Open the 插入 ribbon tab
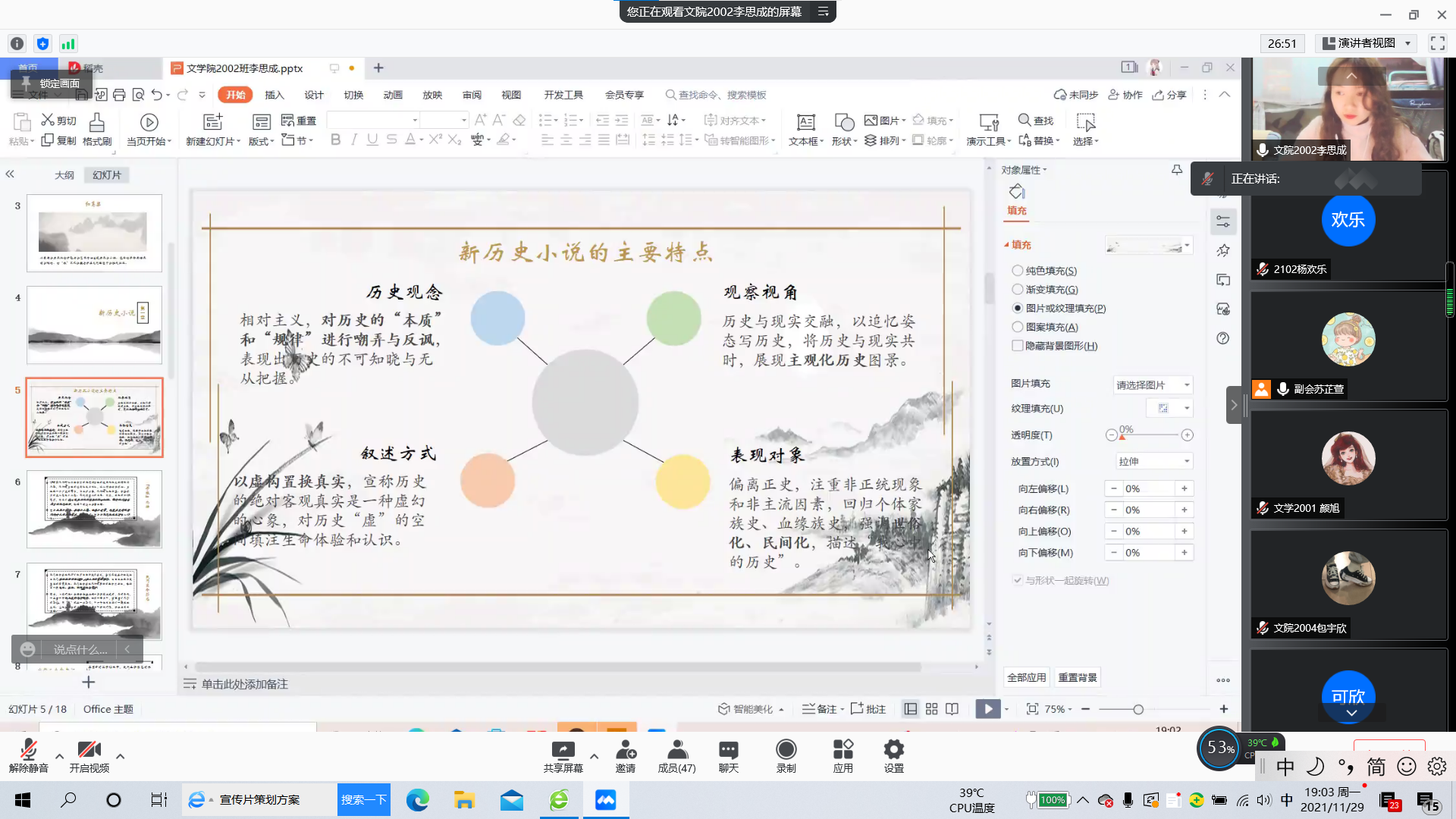The image size is (1456, 819). pos(274,95)
